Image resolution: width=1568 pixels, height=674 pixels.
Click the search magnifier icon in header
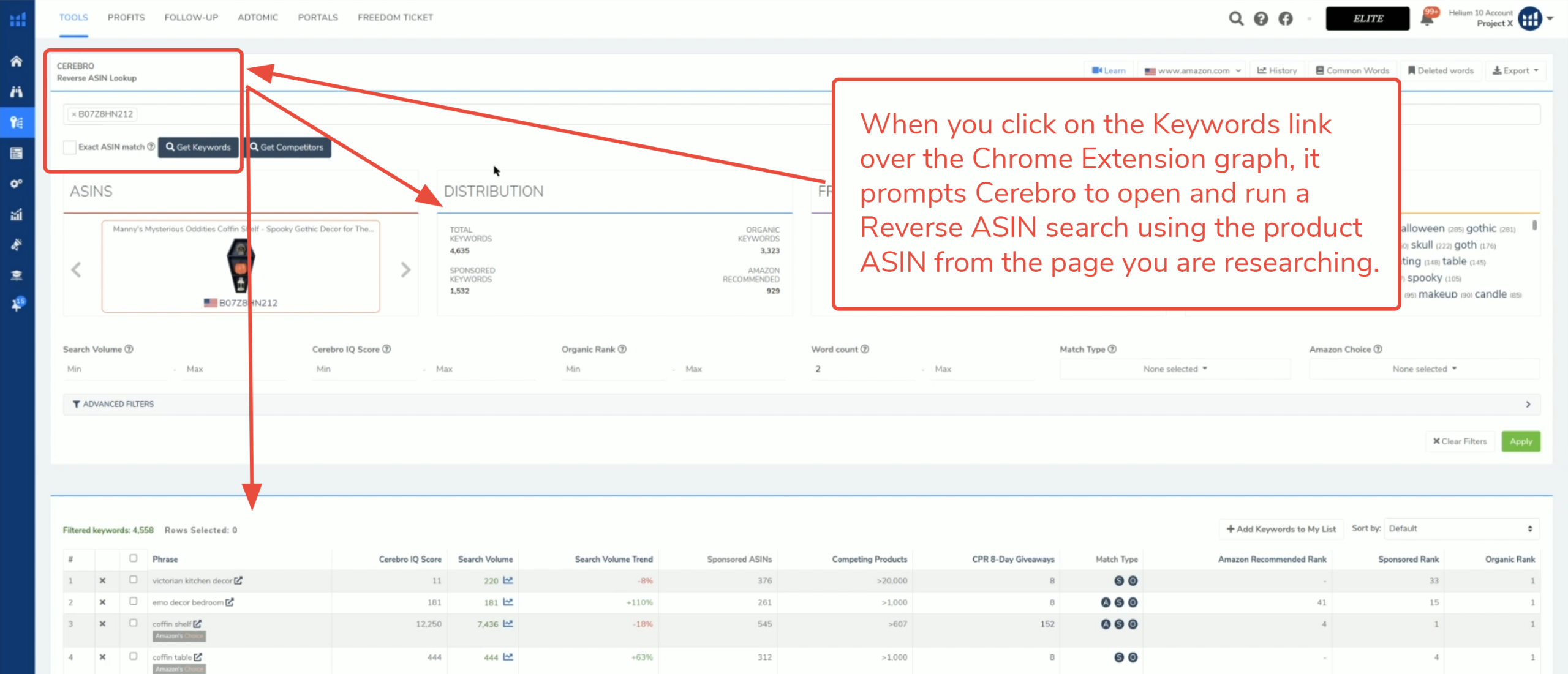point(1236,18)
